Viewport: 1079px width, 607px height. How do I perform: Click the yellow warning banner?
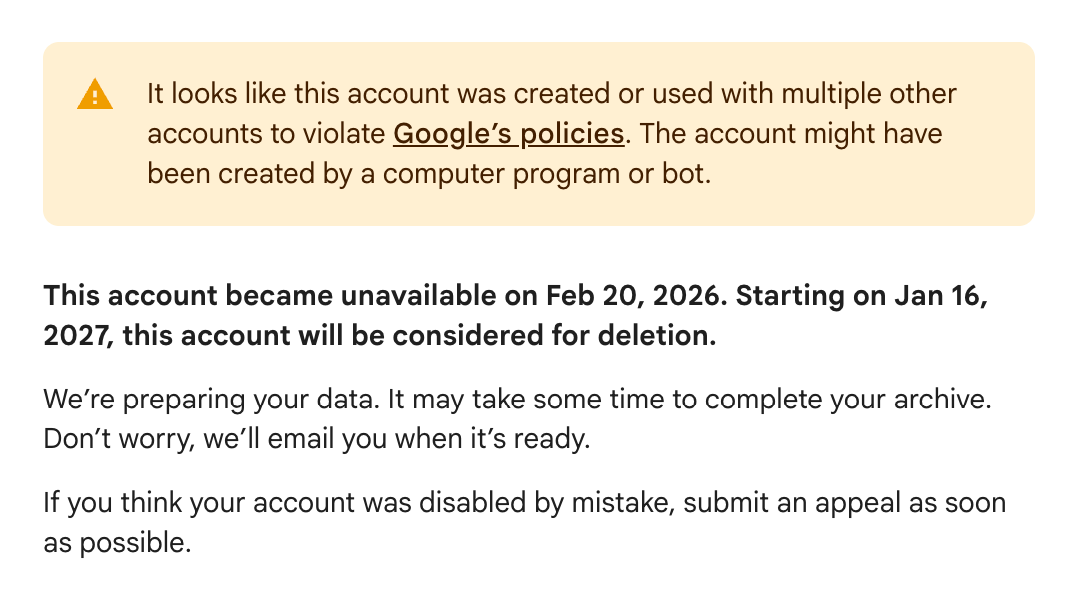(540, 133)
